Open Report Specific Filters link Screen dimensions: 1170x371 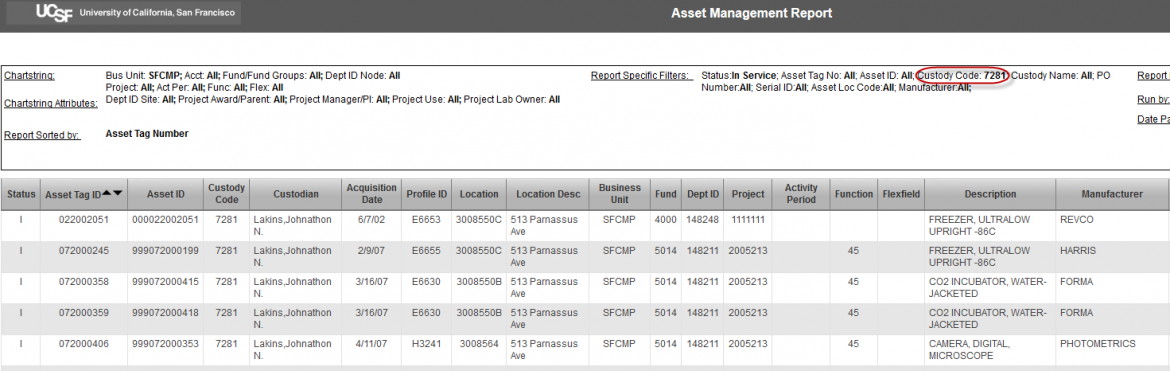point(641,75)
